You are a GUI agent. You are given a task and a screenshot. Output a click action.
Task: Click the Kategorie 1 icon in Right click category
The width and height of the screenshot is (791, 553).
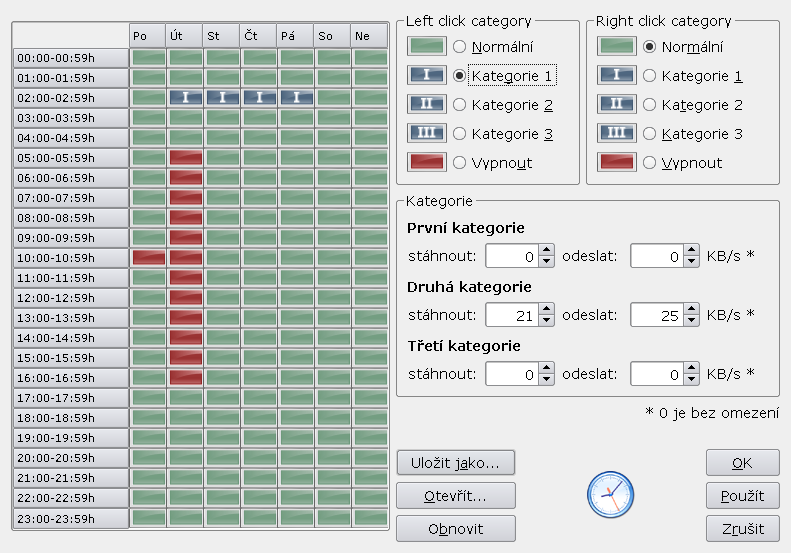(x=616, y=75)
